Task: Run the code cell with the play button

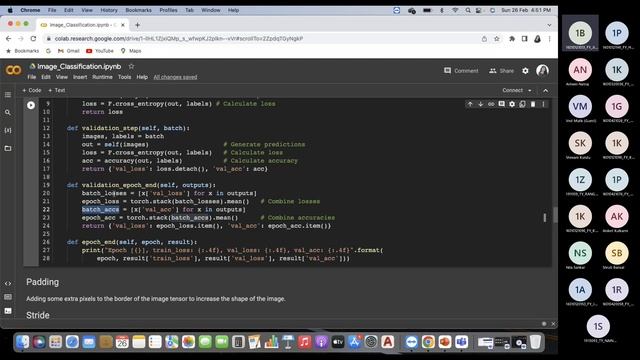Action: click(x=31, y=105)
